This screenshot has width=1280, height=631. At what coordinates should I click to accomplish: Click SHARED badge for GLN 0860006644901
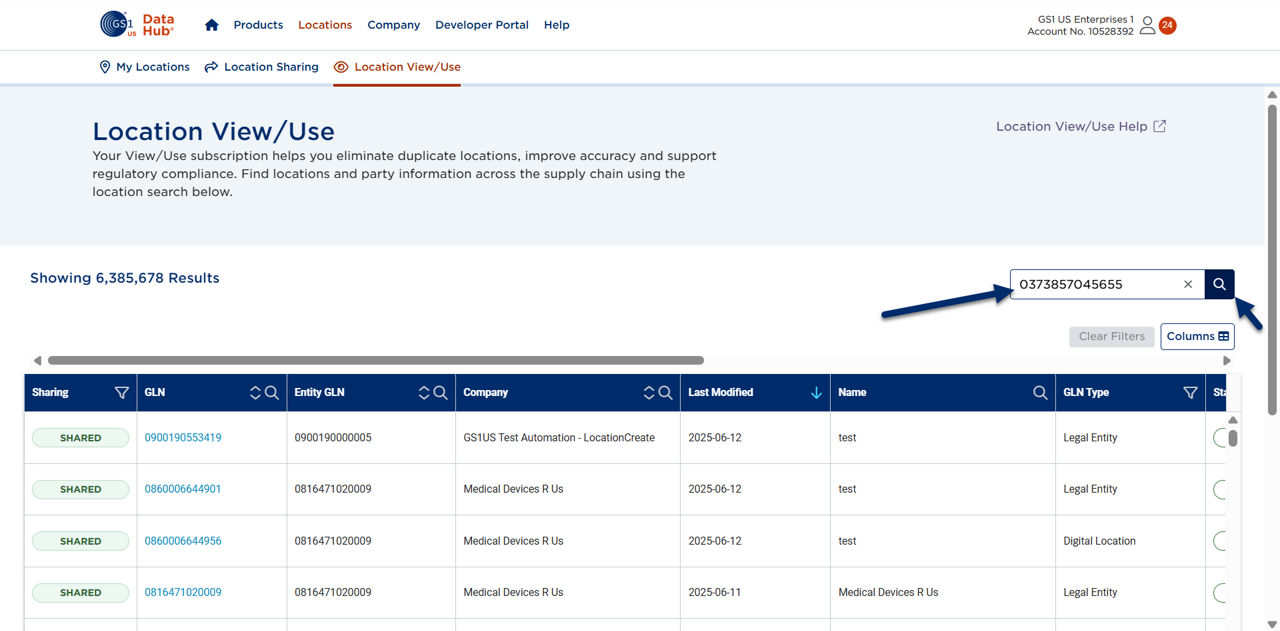click(x=80, y=489)
